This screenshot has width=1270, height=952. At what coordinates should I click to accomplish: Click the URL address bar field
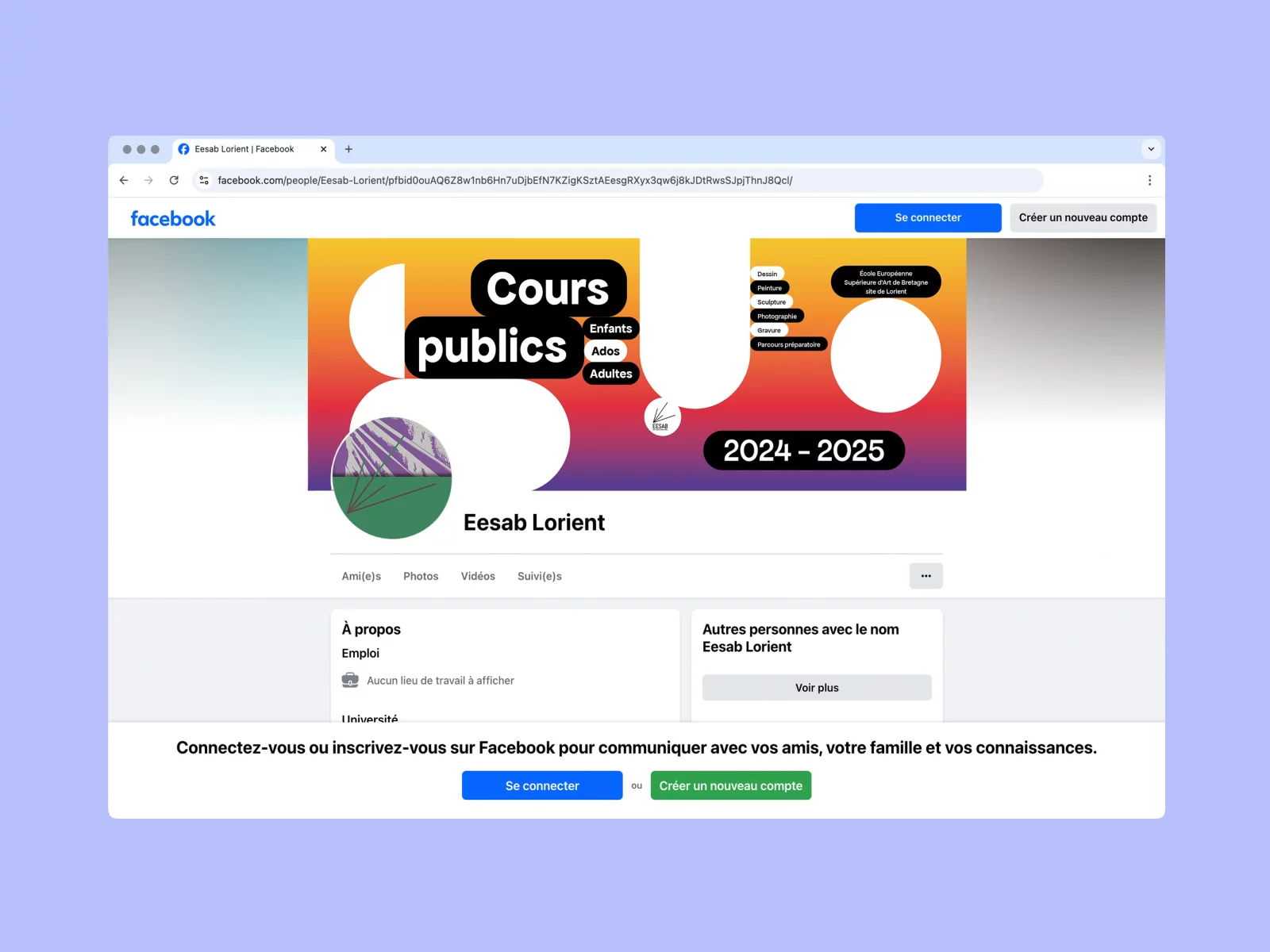[x=619, y=180]
